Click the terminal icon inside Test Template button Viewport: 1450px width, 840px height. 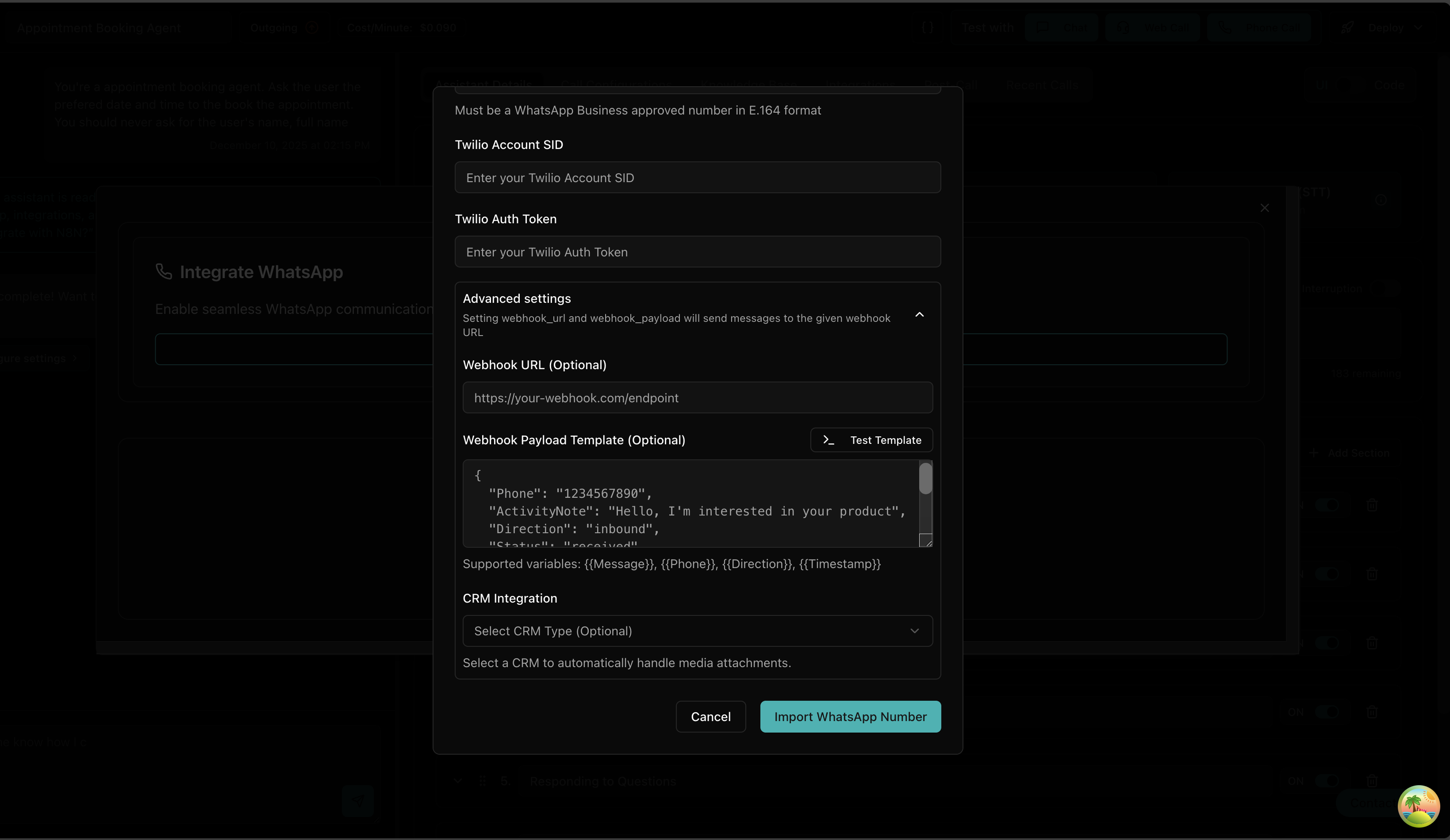(829, 440)
